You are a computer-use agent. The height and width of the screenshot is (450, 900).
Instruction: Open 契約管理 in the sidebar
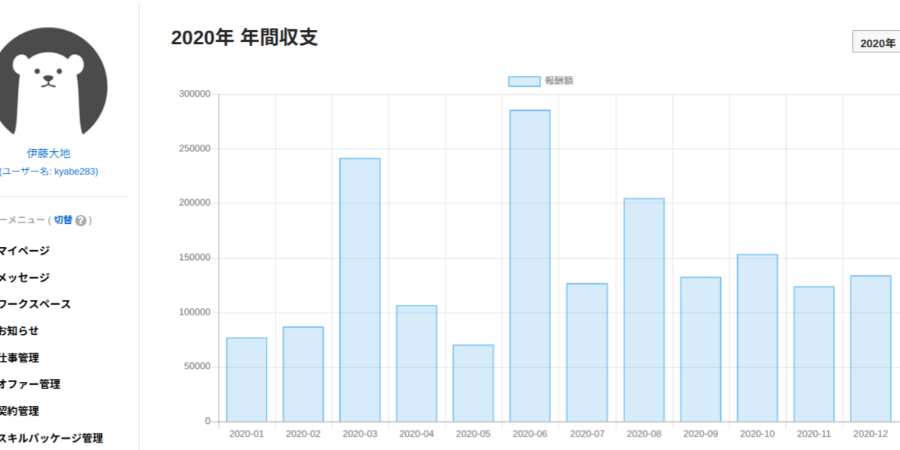pos(20,411)
